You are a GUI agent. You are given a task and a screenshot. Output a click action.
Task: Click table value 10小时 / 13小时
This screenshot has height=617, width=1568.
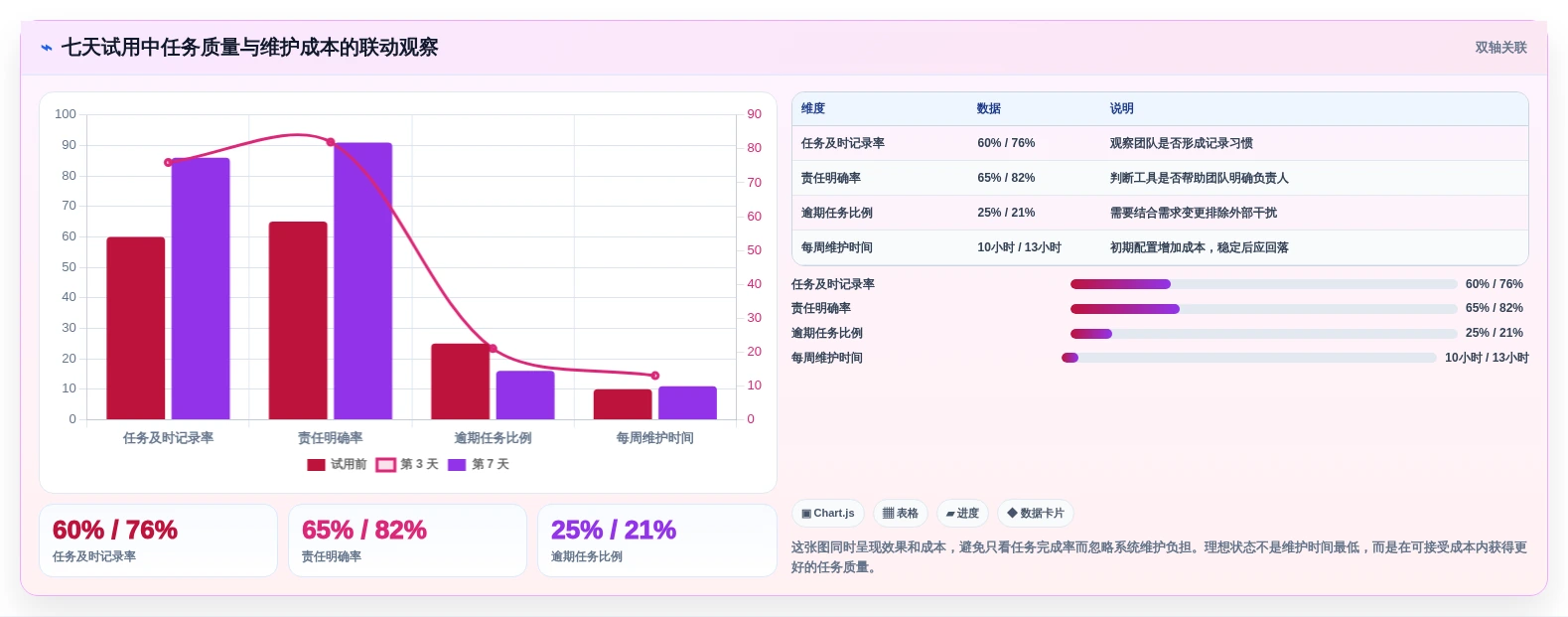coord(1019,247)
